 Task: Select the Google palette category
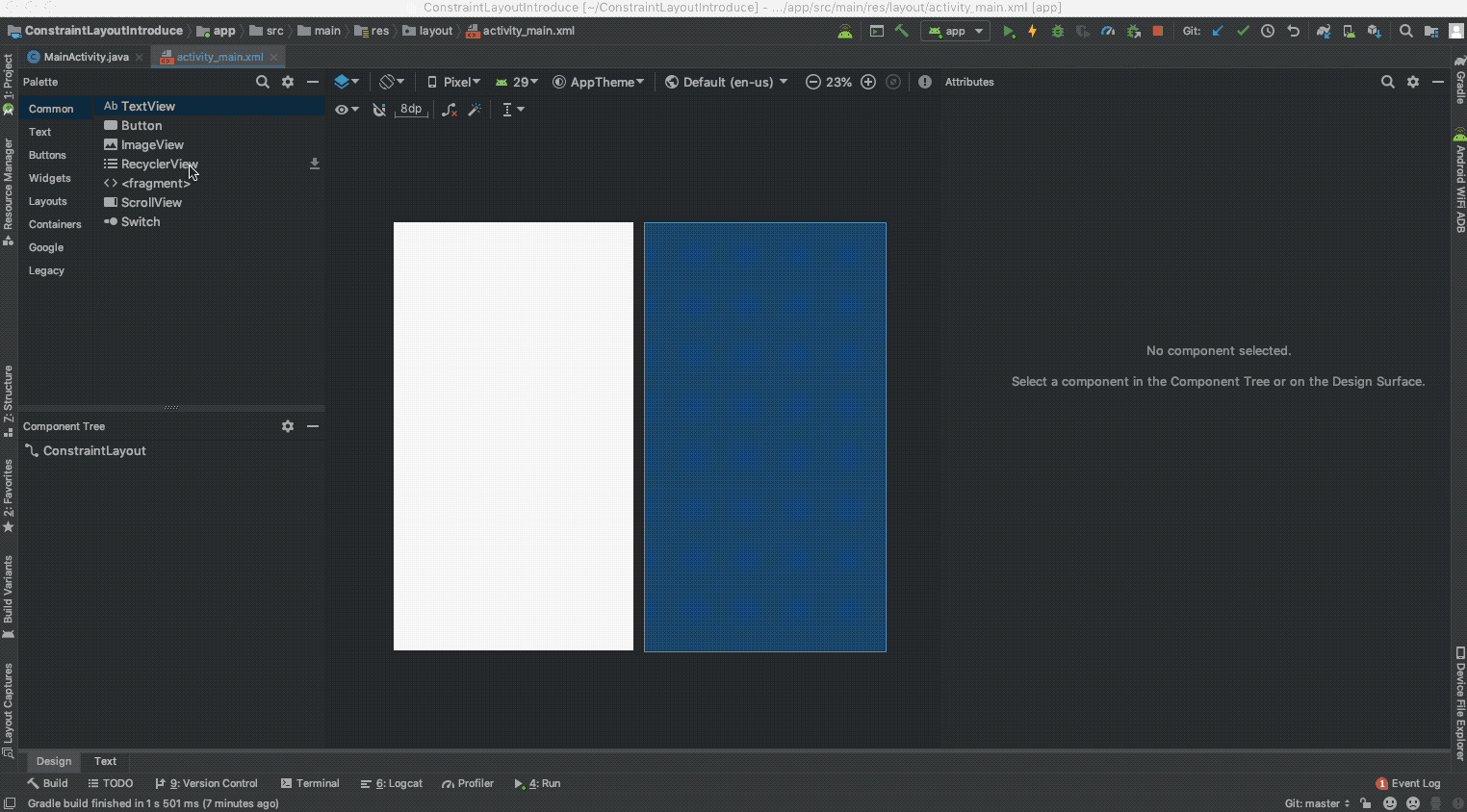point(46,247)
